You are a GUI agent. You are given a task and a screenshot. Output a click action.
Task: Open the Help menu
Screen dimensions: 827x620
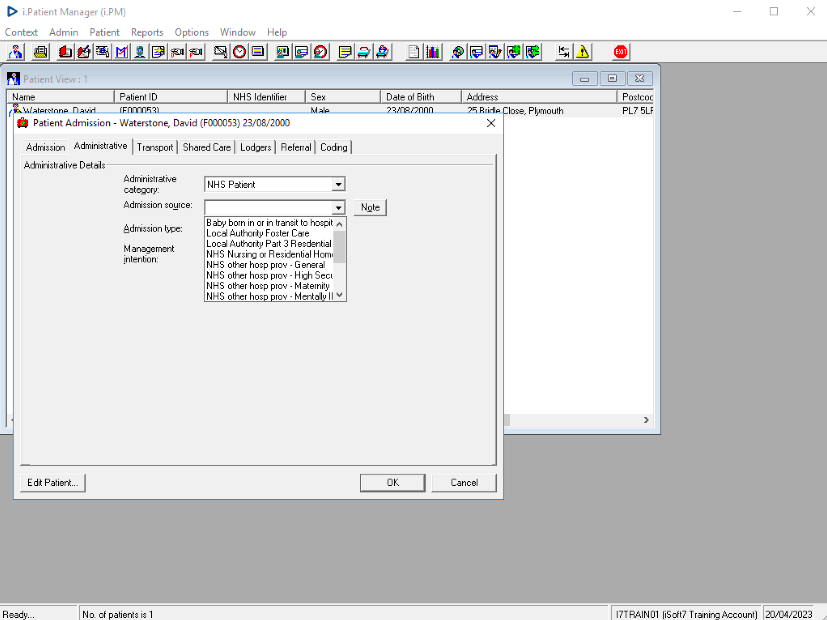click(277, 32)
